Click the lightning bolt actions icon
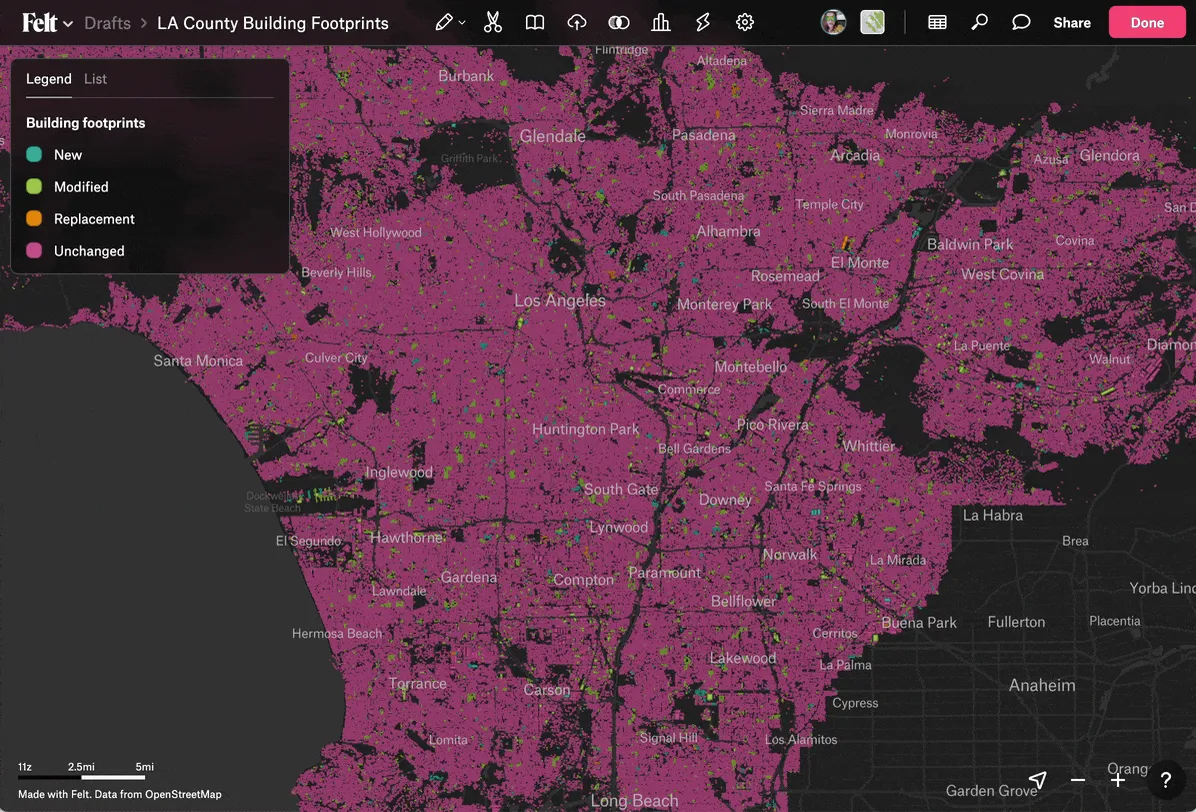The width and height of the screenshot is (1196, 812). click(x=702, y=22)
